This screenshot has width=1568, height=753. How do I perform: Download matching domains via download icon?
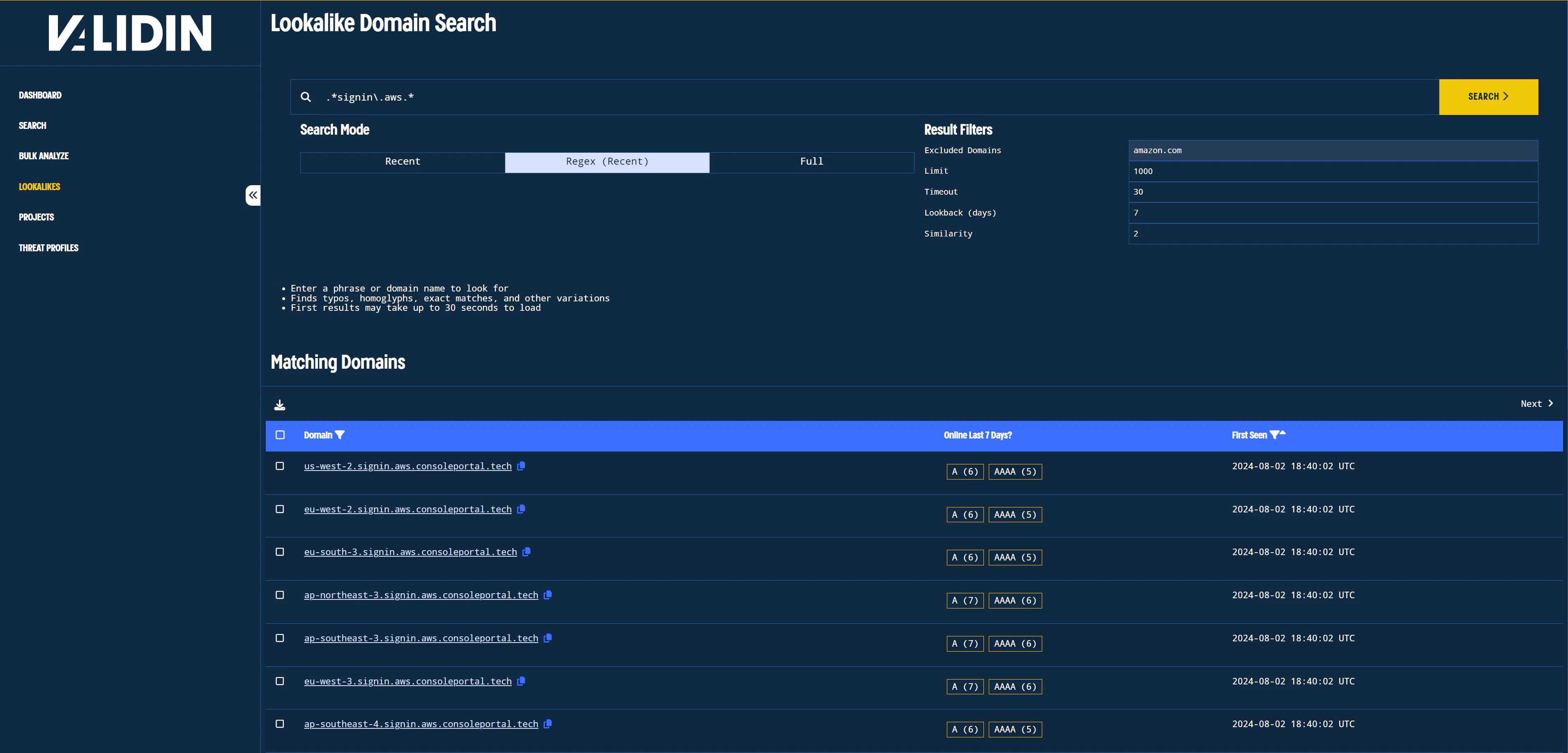pyautogui.click(x=279, y=404)
